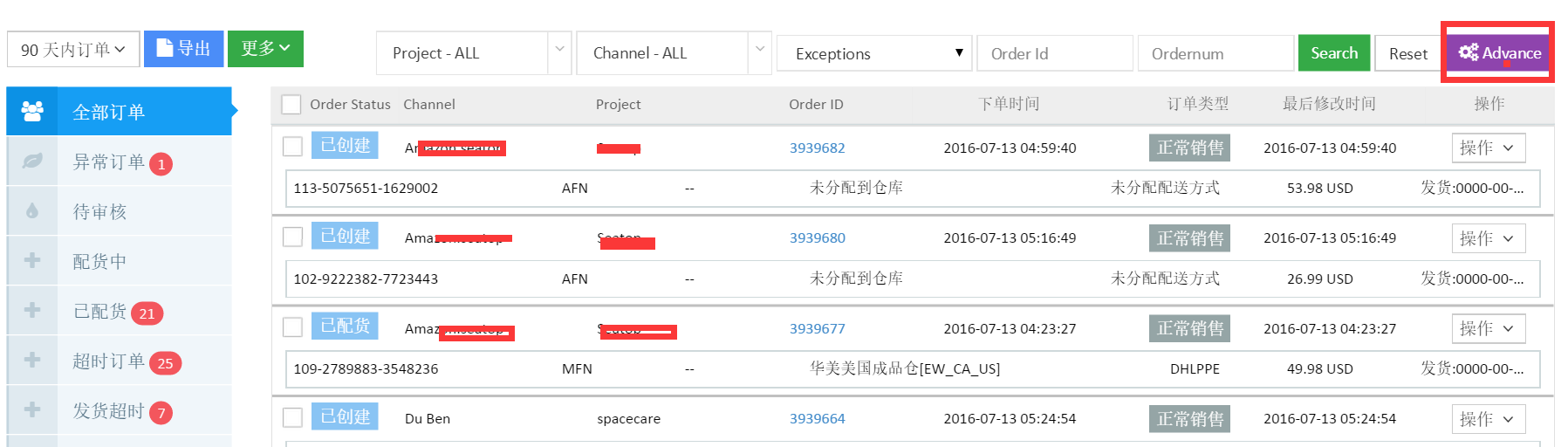The width and height of the screenshot is (1568, 447).
Task: Click the file icon on the 导出 button
Action: [164, 48]
